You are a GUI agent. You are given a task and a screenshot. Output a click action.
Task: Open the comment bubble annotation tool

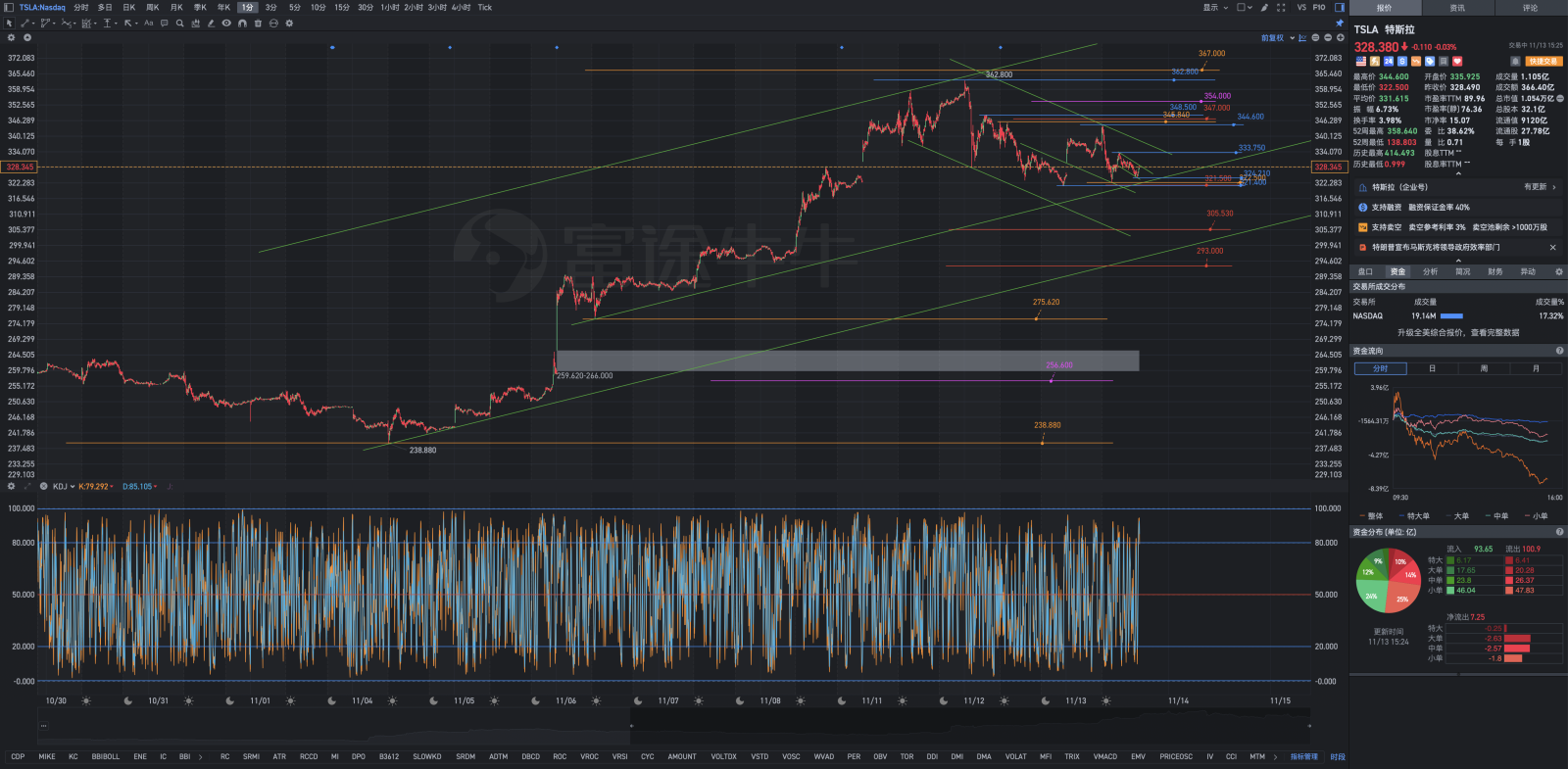(165, 24)
